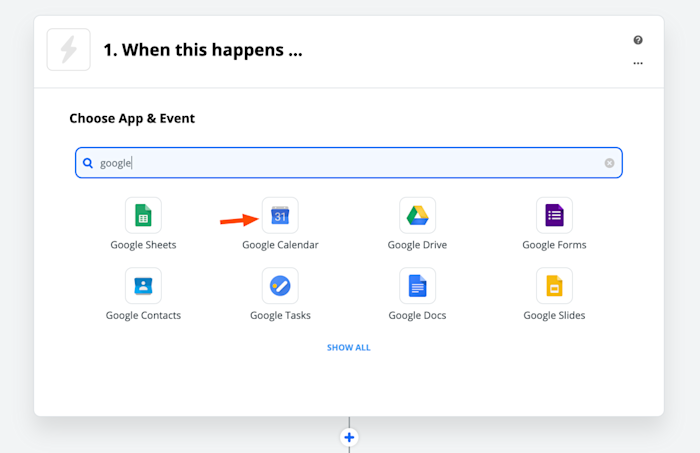This screenshot has width=700, height=453.
Task: Pick the Google Tasks app icon
Action: tap(280, 286)
